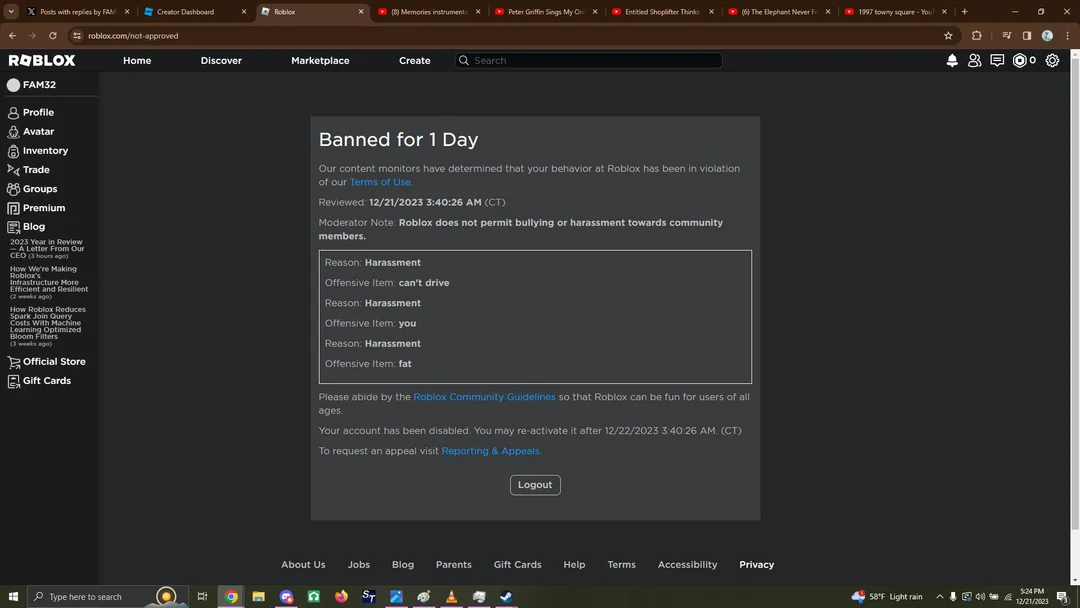1080x608 pixels.
Task: Click the Friends icon in the top bar
Action: (x=975, y=60)
